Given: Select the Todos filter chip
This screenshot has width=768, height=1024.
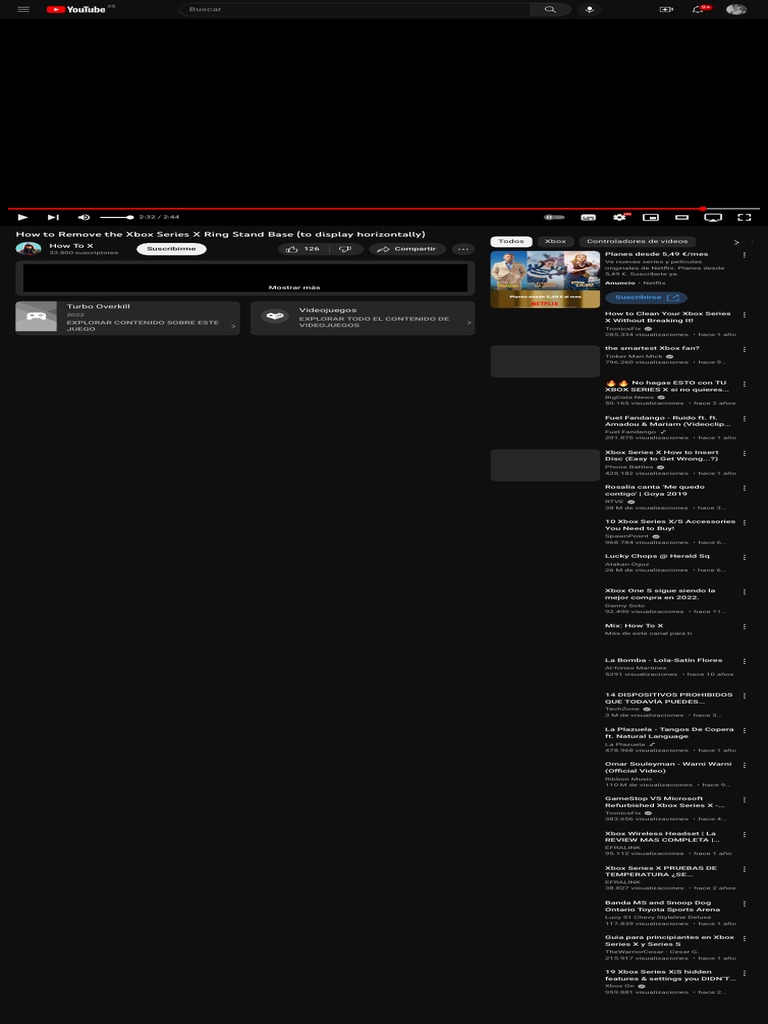Looking at the screenshot, I should (x=511, y=241).
